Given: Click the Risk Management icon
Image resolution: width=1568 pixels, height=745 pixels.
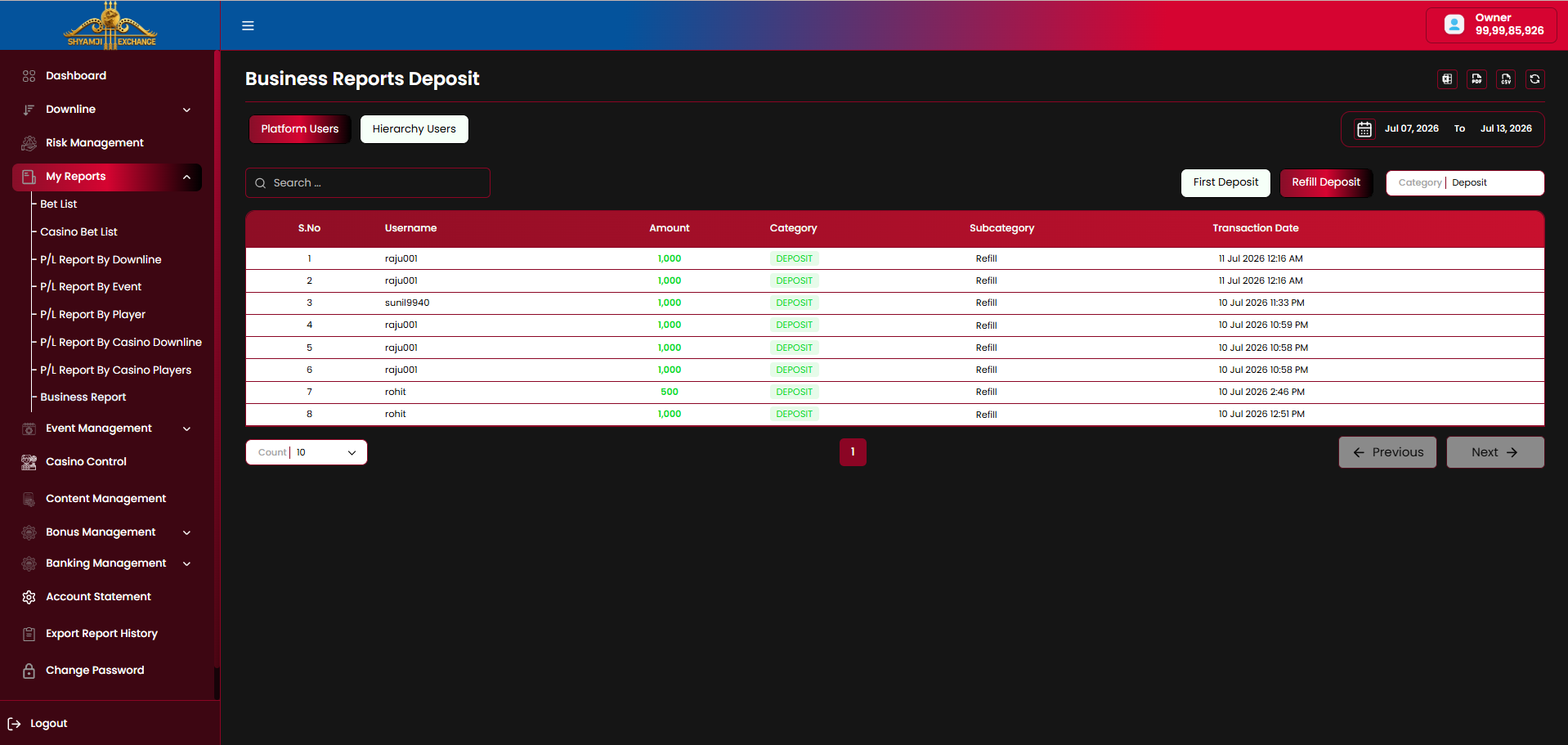Looking at the screenshot, I should tap(29, 143).
